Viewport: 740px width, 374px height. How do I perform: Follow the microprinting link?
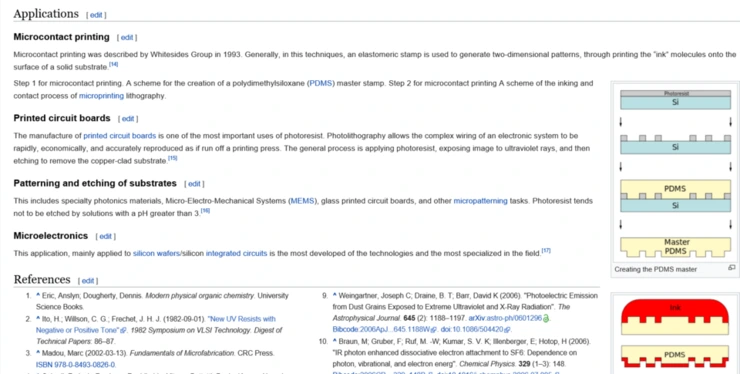(101, 96)
